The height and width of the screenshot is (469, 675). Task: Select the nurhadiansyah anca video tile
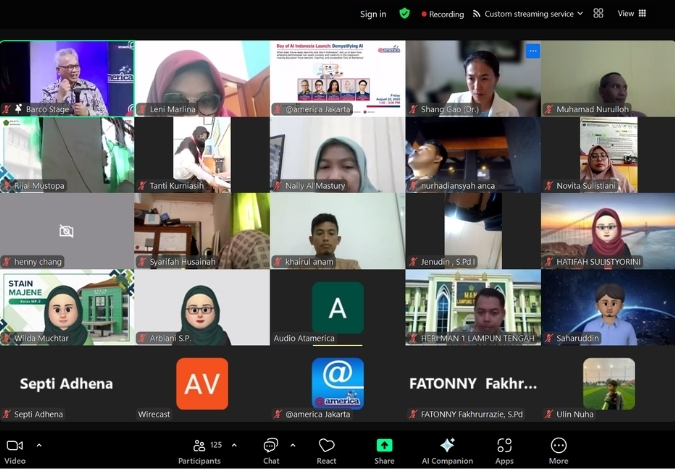pyautogui.click(x=473, y=155)
